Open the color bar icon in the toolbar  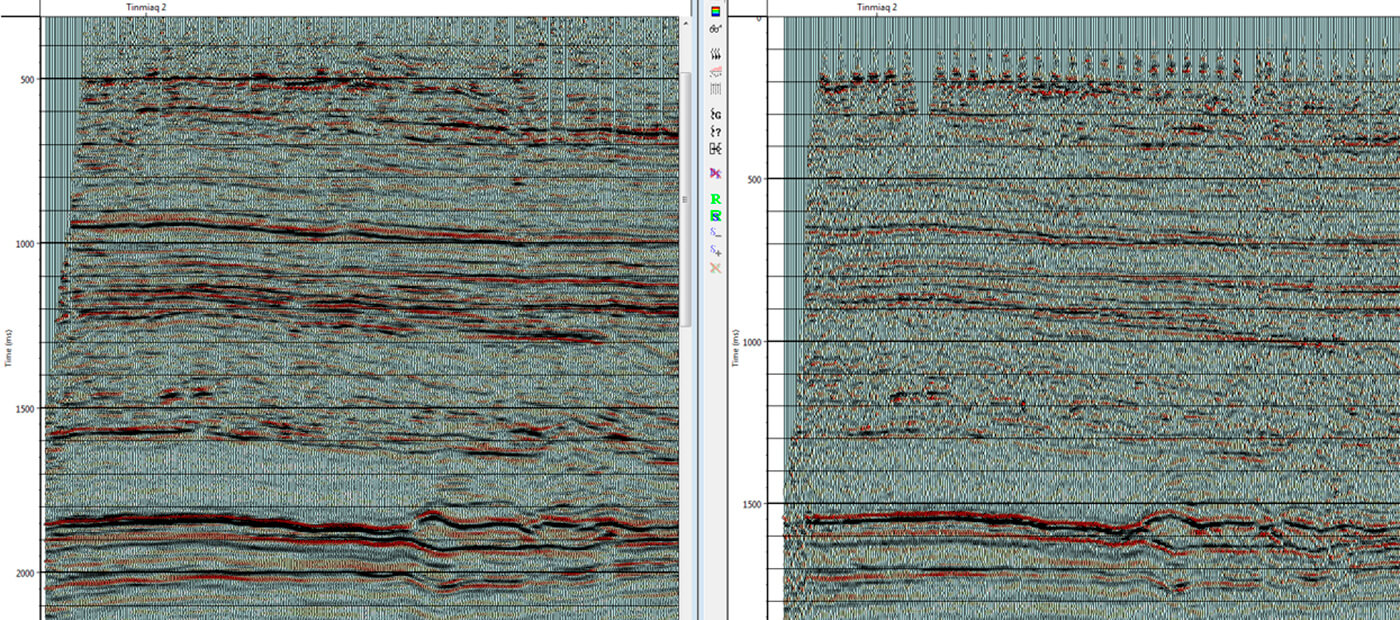(x=716, y=12)
